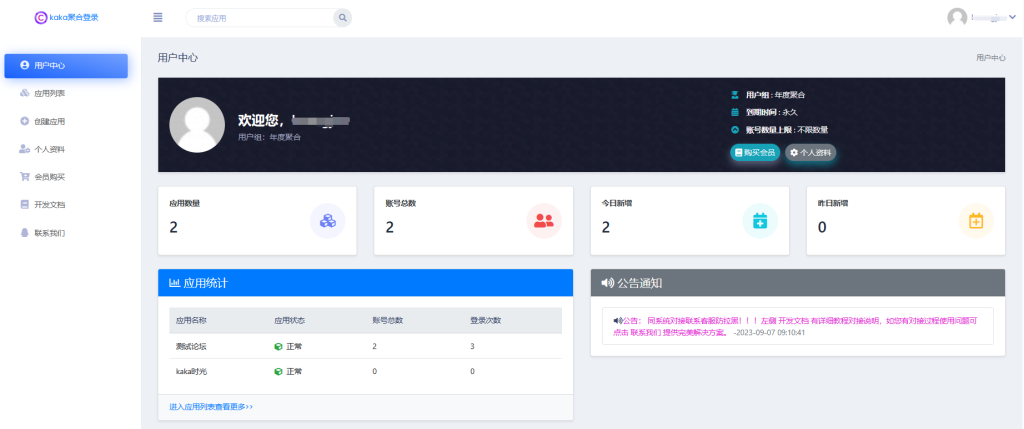Viewport: 1024px width, 429px height.
Task: Click the 应用统计 panel header
Action: pyautogui.click(x=365, y=283)
